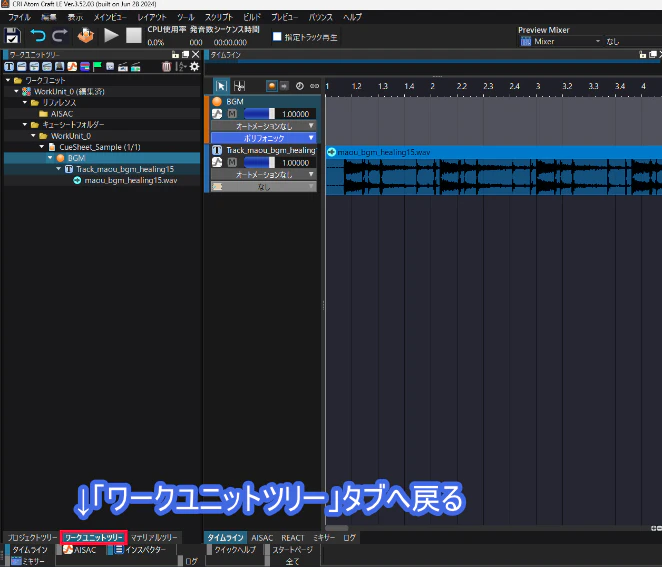Click the orange BGM cue icon in timeline header
Viewport: 662px width, 567px height.
(x=217, y=101)
